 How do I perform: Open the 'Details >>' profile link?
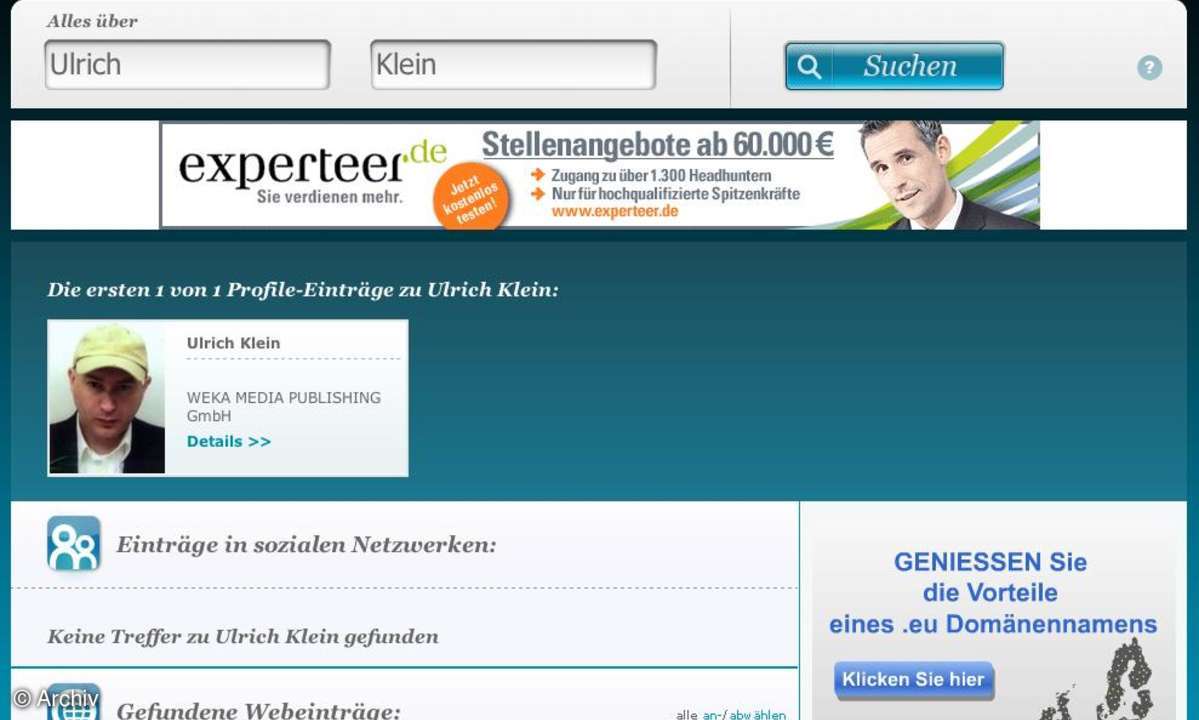point(229,441)
